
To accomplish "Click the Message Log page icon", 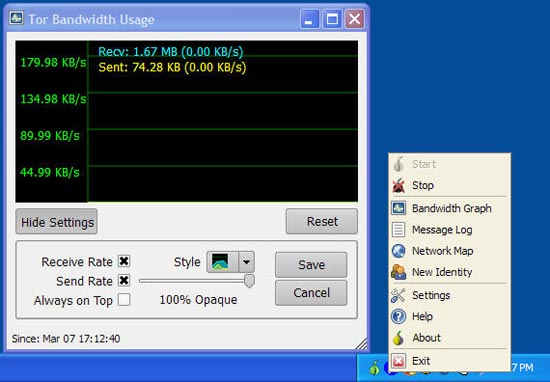I will coord(398,230).
